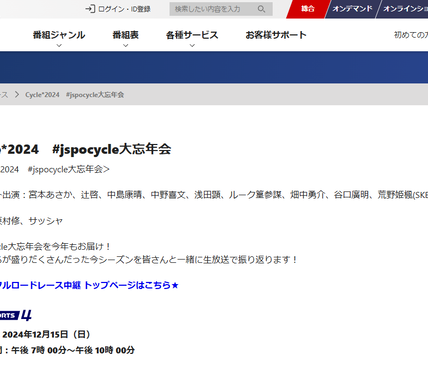Open ログイン・ID登録 link

(x=124, y=9)
